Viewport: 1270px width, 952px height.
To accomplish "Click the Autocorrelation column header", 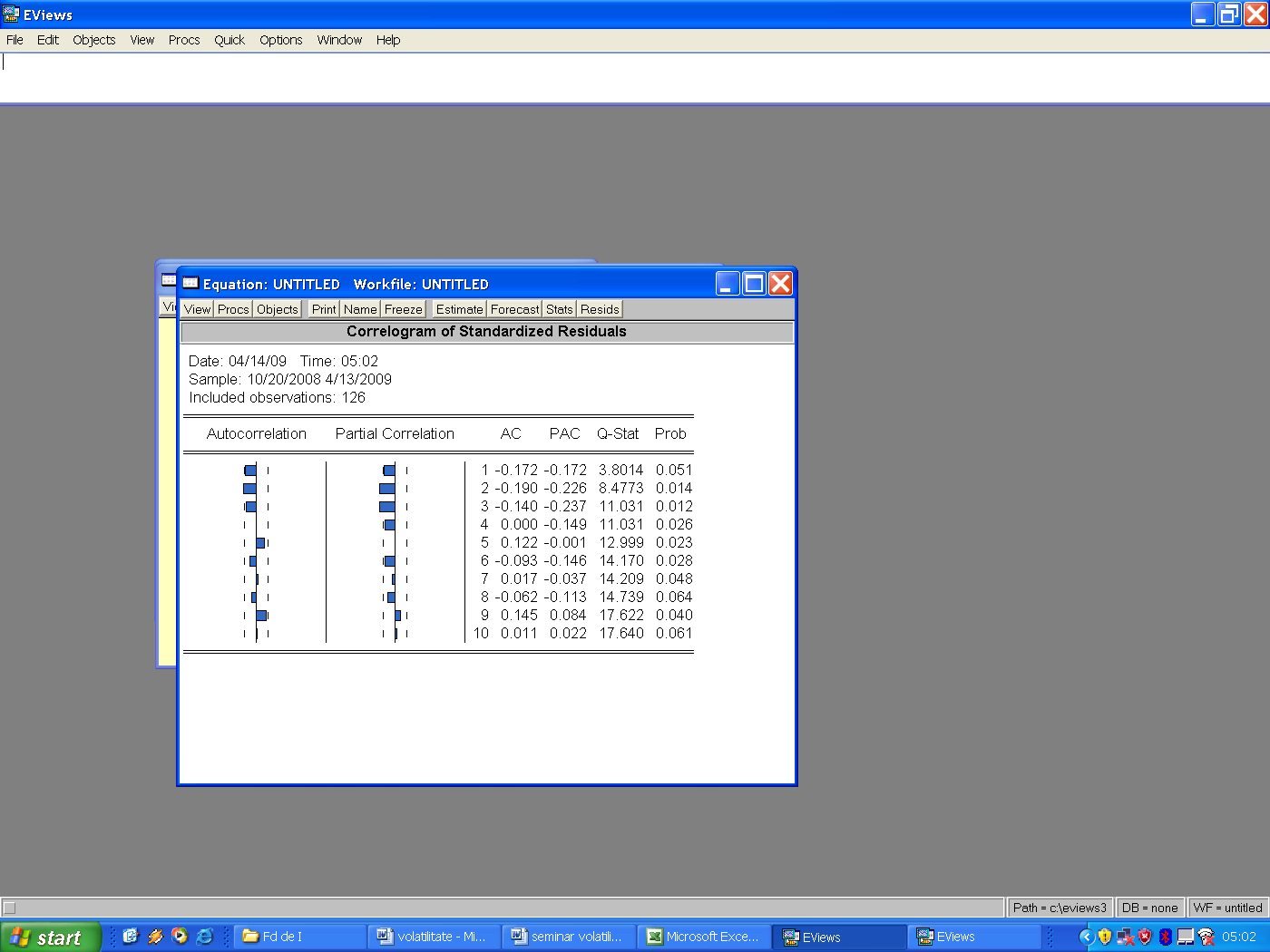I will coord(257,434).
